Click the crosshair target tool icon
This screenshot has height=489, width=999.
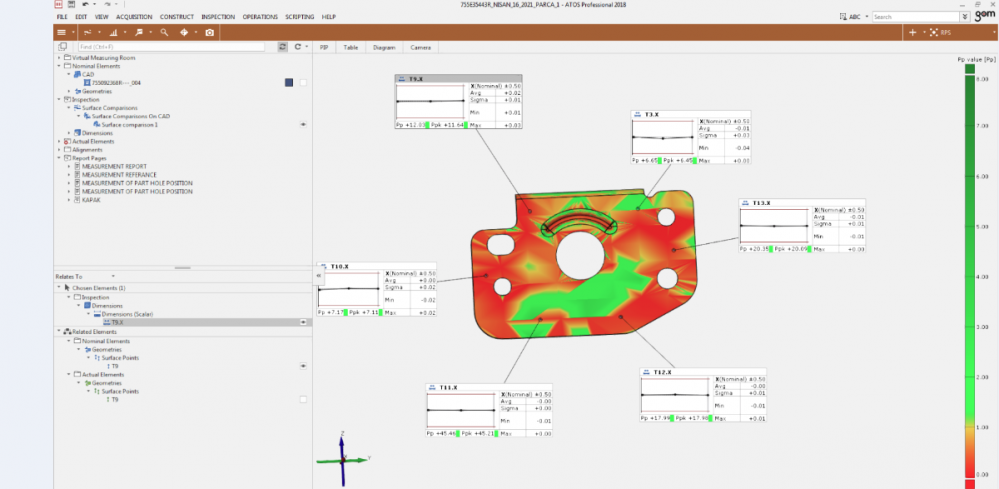pos(185,32)
